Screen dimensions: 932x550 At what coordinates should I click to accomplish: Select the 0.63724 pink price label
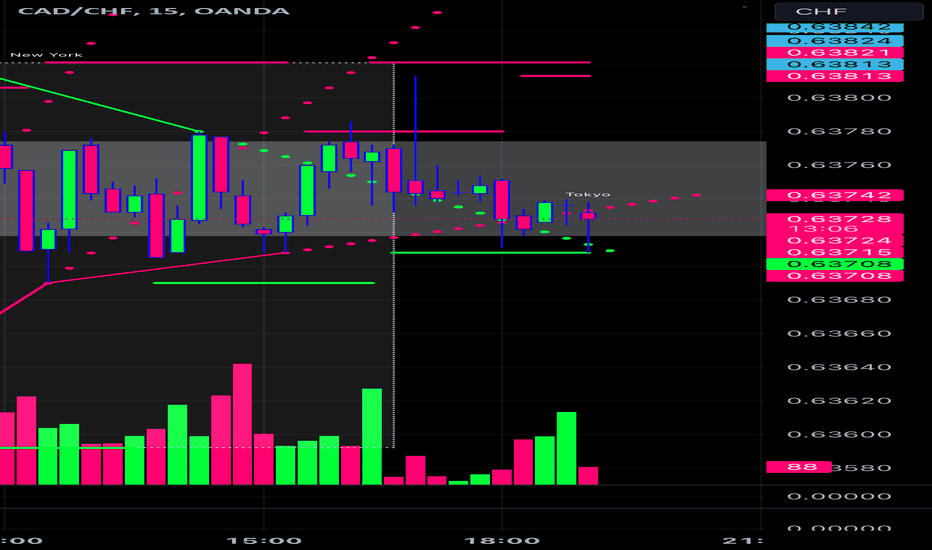click(835, 240)
